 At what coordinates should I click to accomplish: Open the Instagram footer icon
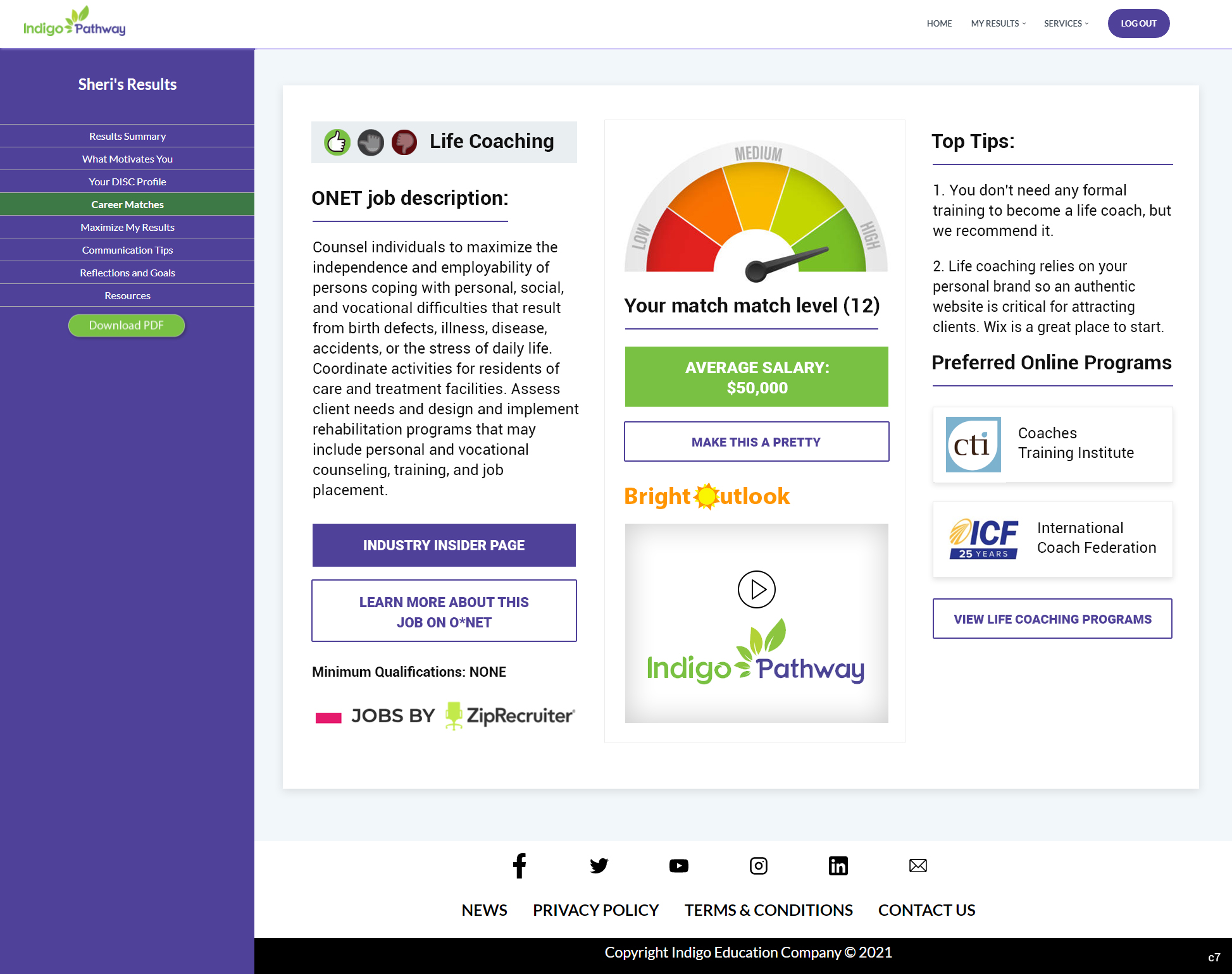[x=758, y=866]
